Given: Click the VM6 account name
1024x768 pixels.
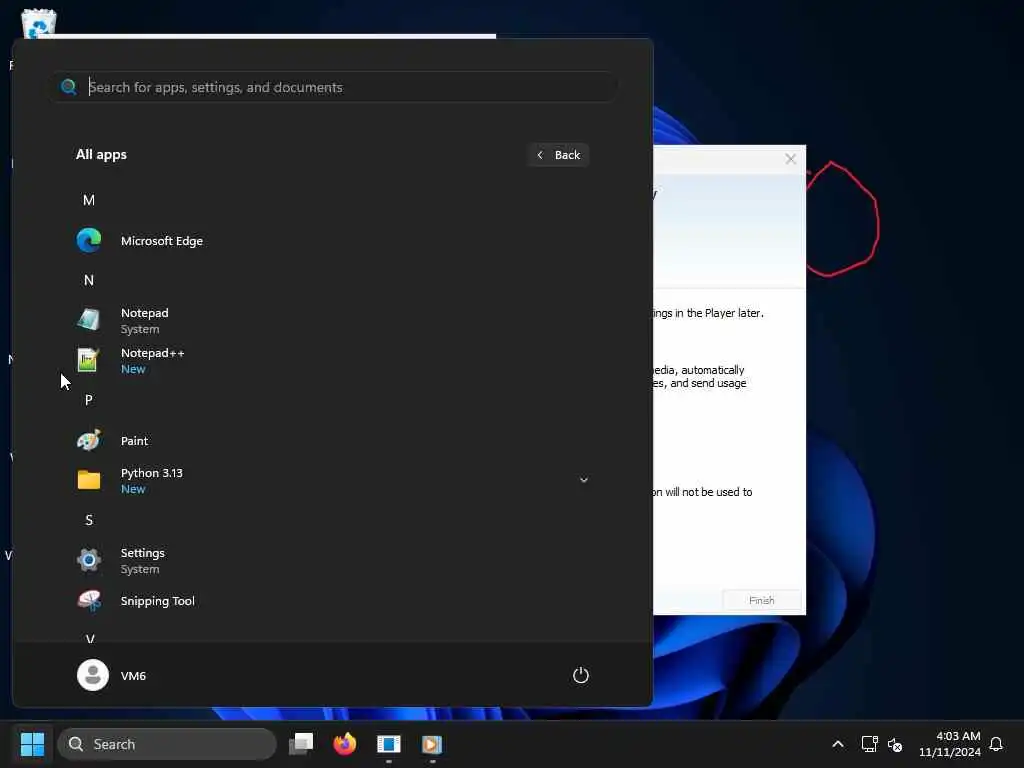Looking at the screenshot, I should (x=133, y=676).
